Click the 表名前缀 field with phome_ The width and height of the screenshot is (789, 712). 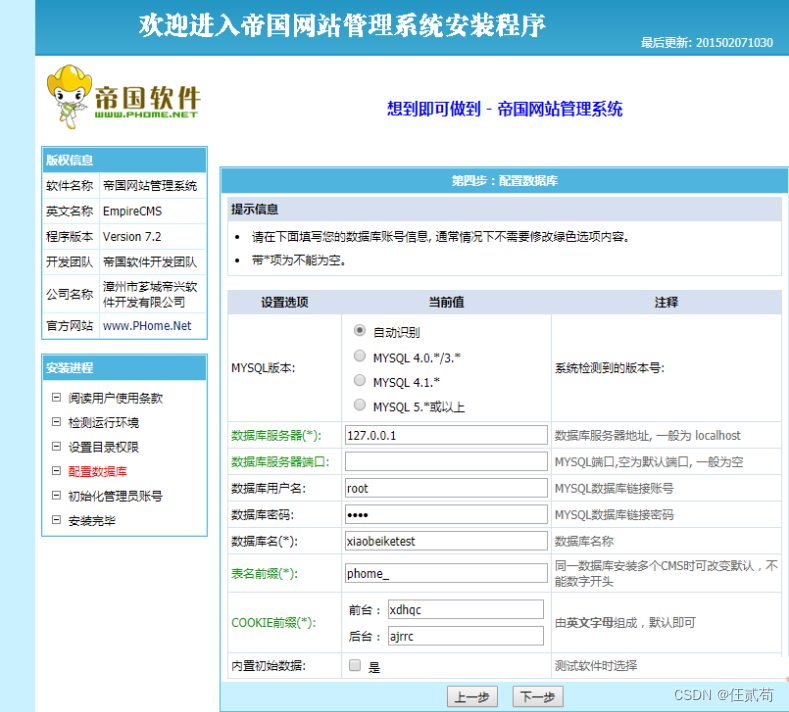[x=446, y=573]
